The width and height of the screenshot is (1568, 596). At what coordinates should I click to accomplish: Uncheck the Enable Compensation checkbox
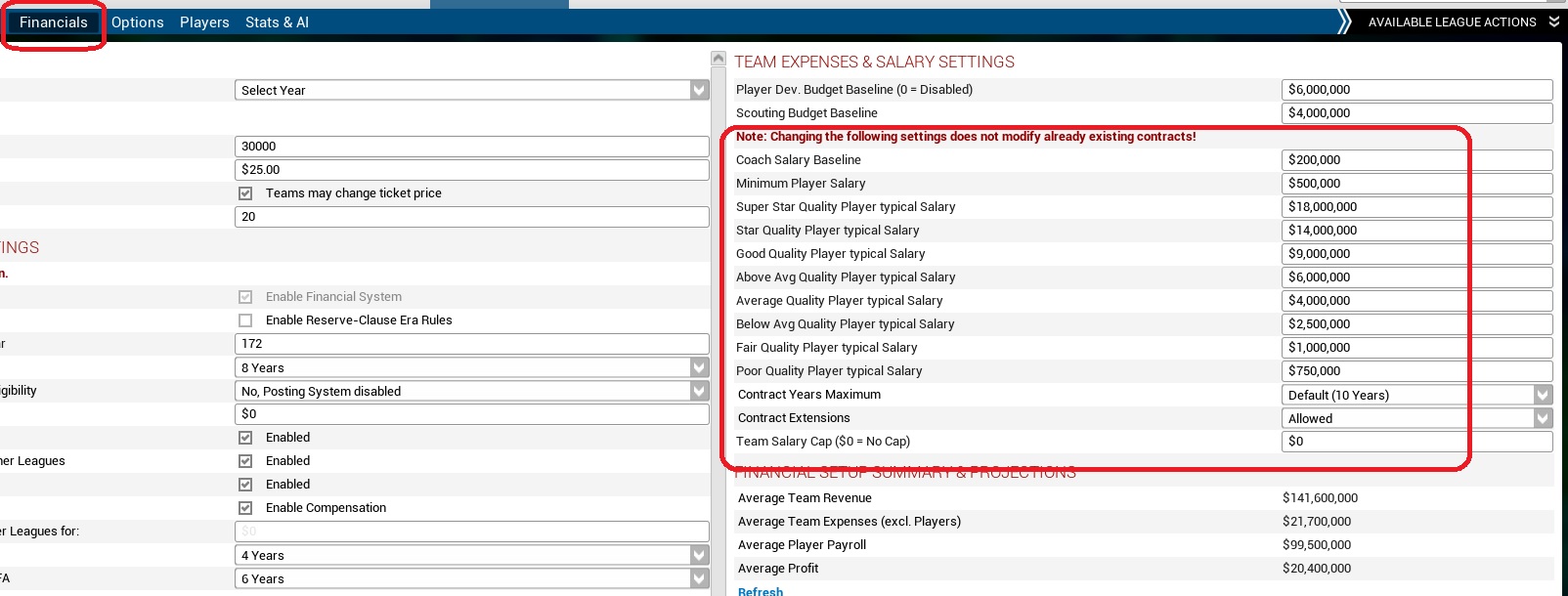coord(245,508)
